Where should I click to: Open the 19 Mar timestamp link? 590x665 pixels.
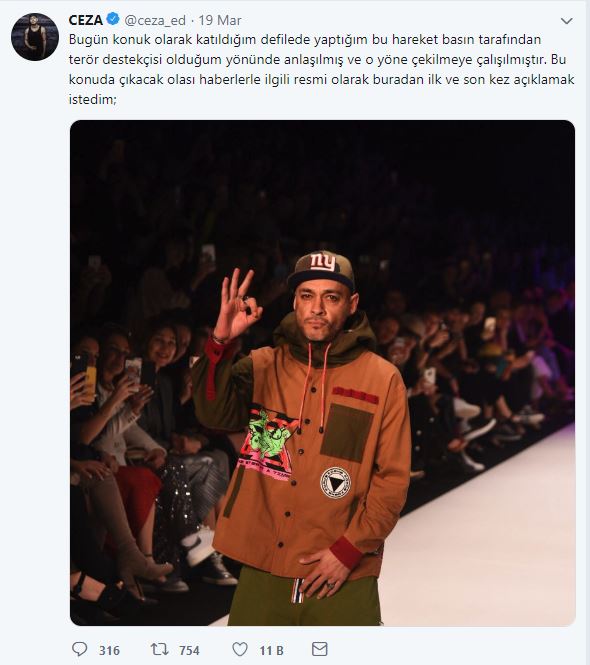[220, 20]
